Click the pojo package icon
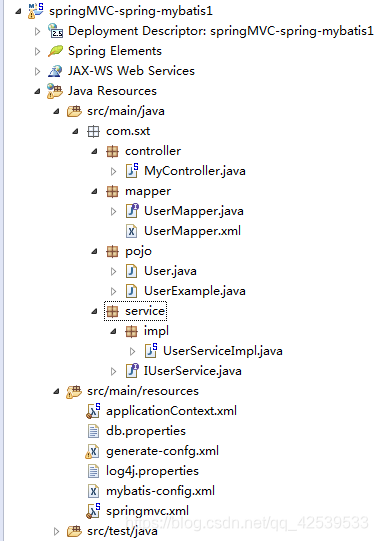The height and width of the screenshot is (541, 378). (112, 251)
